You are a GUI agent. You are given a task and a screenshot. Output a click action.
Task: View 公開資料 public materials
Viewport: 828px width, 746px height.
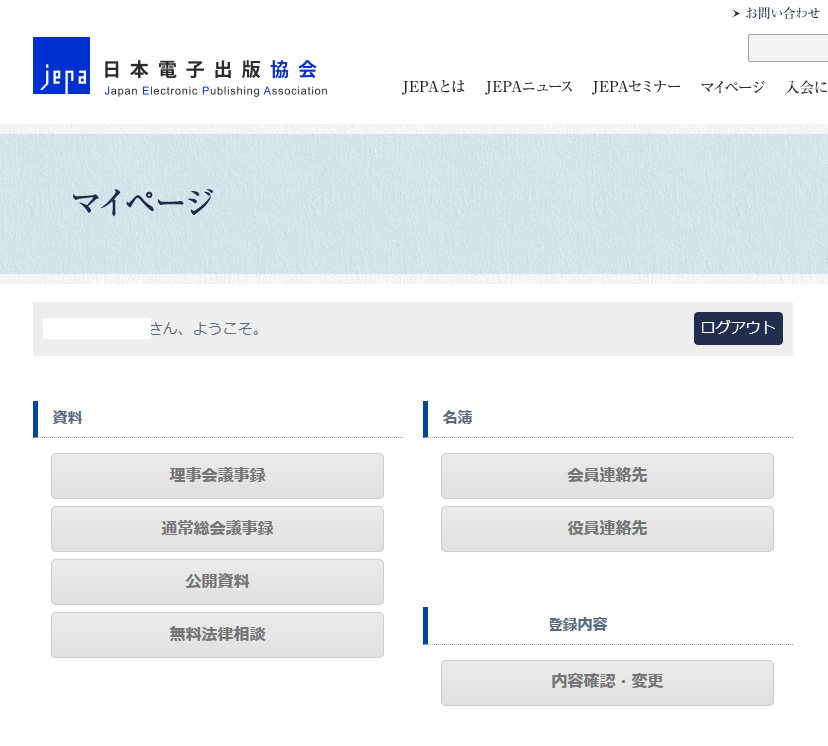click(217, 582)
